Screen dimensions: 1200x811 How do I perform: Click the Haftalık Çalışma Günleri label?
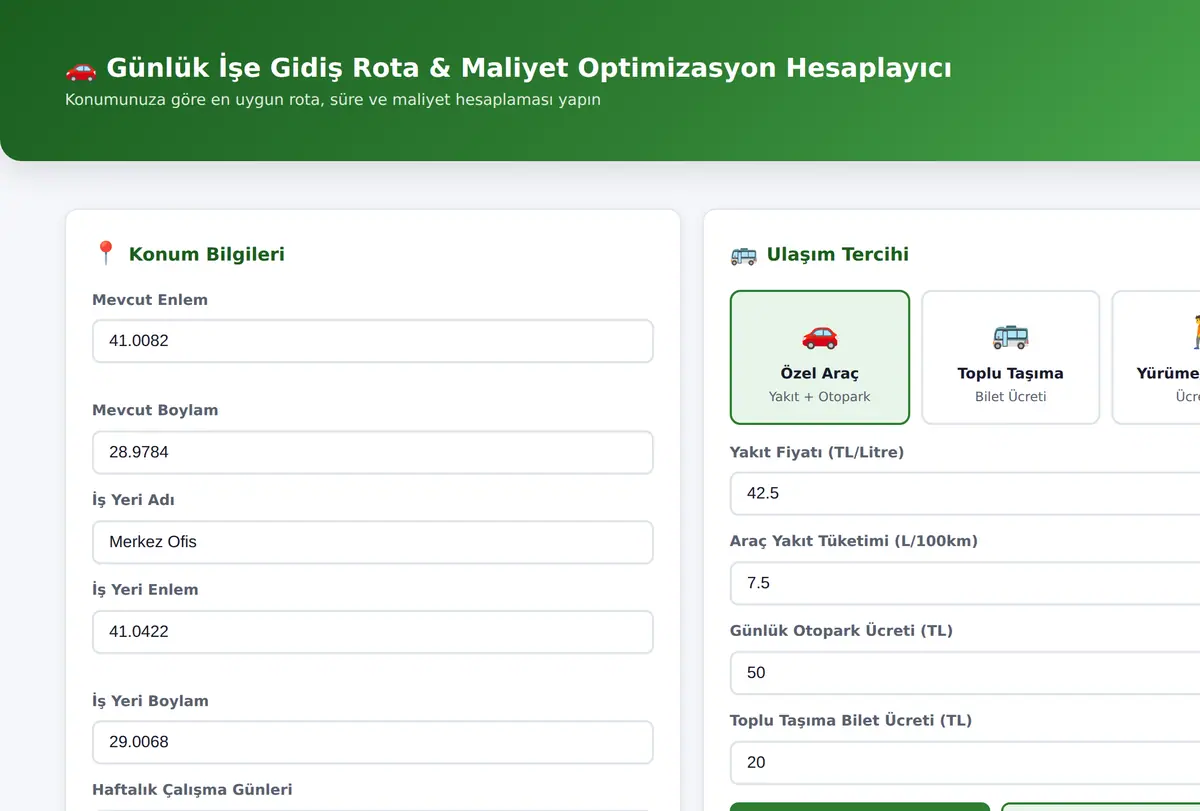pos(192,790)
